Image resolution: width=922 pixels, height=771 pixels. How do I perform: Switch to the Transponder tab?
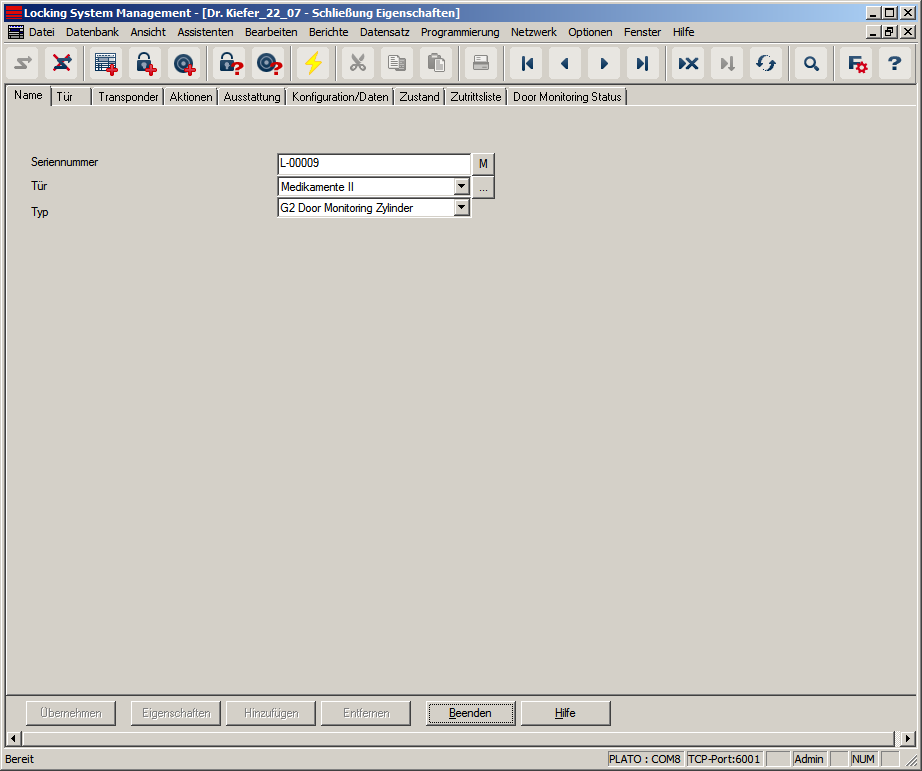128,97
